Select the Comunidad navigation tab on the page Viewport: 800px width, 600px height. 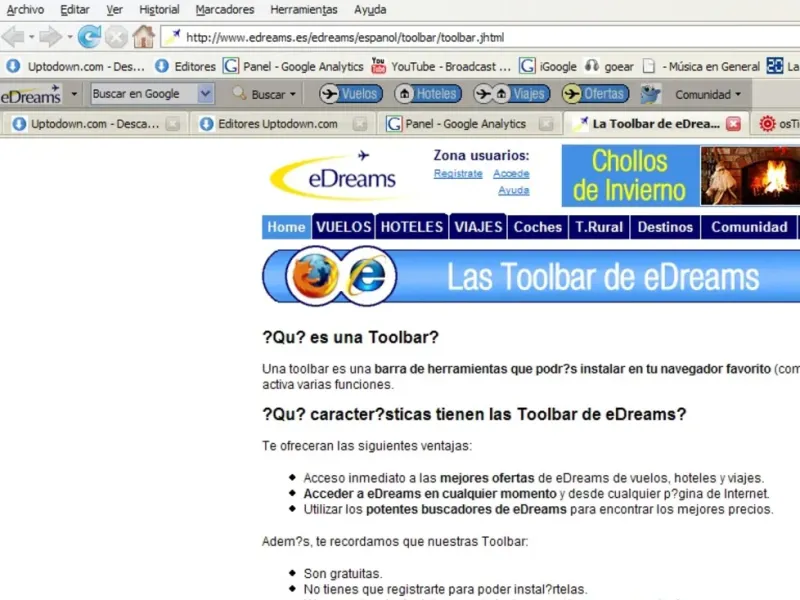pos(749,227)
